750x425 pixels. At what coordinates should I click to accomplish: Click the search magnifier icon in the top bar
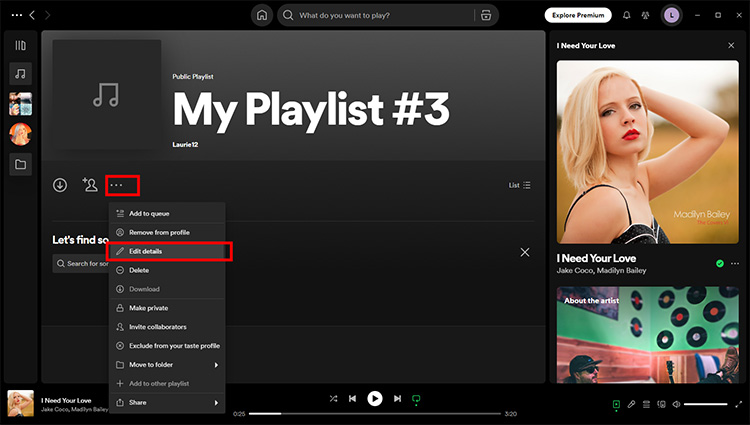click(x=288, y=15)
